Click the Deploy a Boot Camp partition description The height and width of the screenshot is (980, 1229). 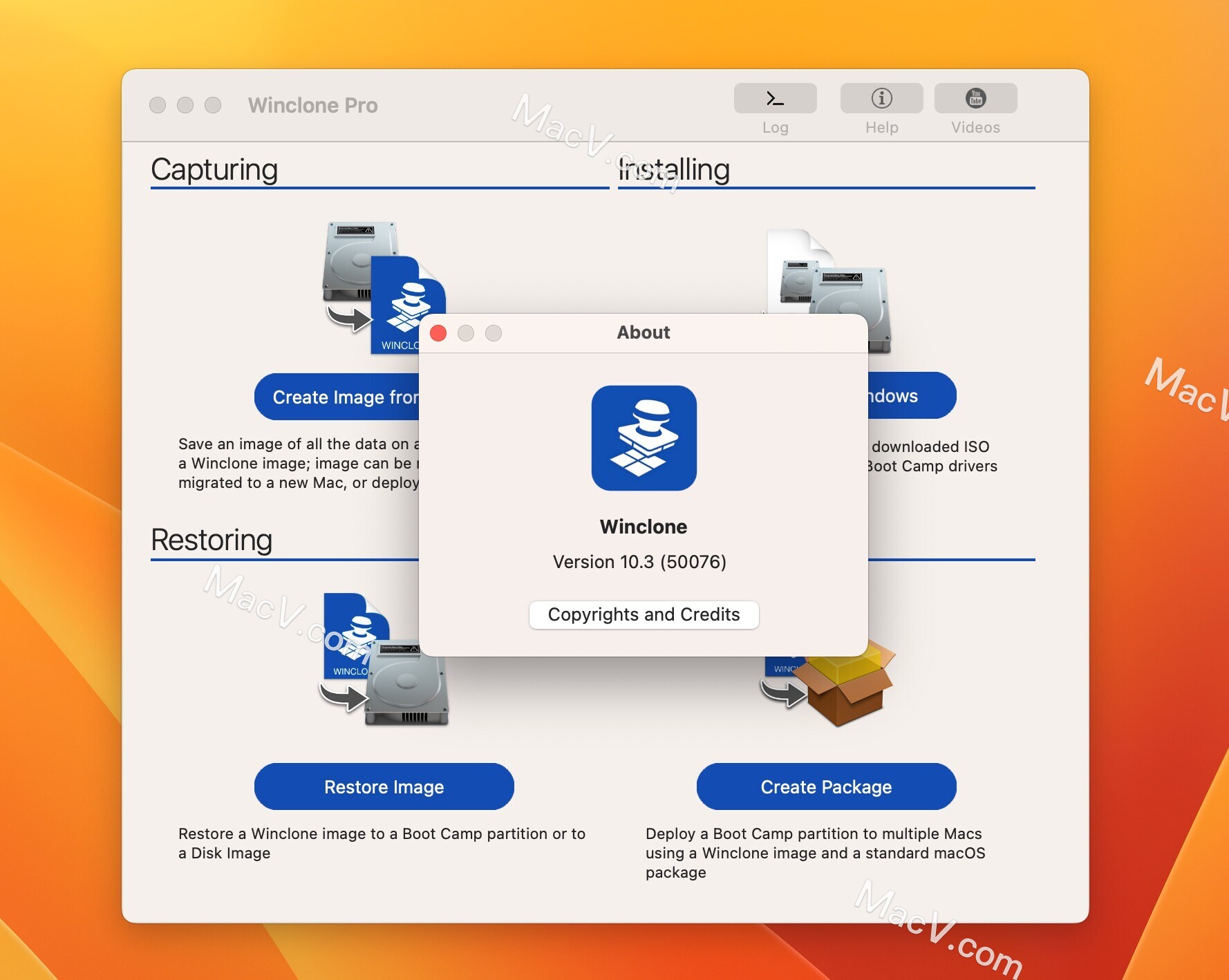click(x=816, y=853)
